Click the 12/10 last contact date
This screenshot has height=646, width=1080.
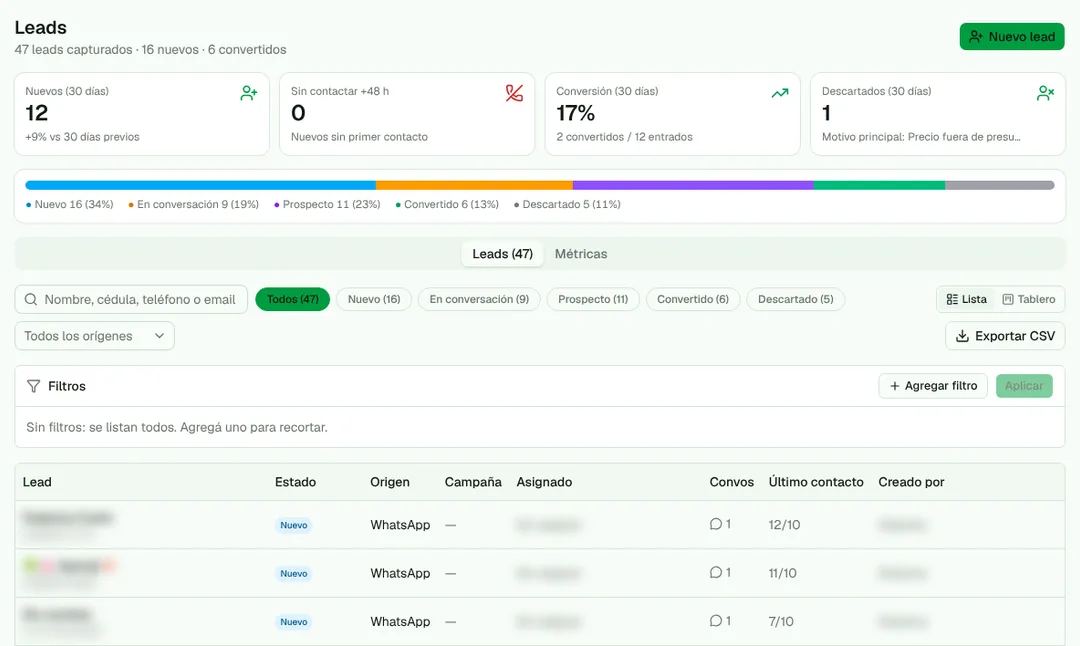(785, 525)
